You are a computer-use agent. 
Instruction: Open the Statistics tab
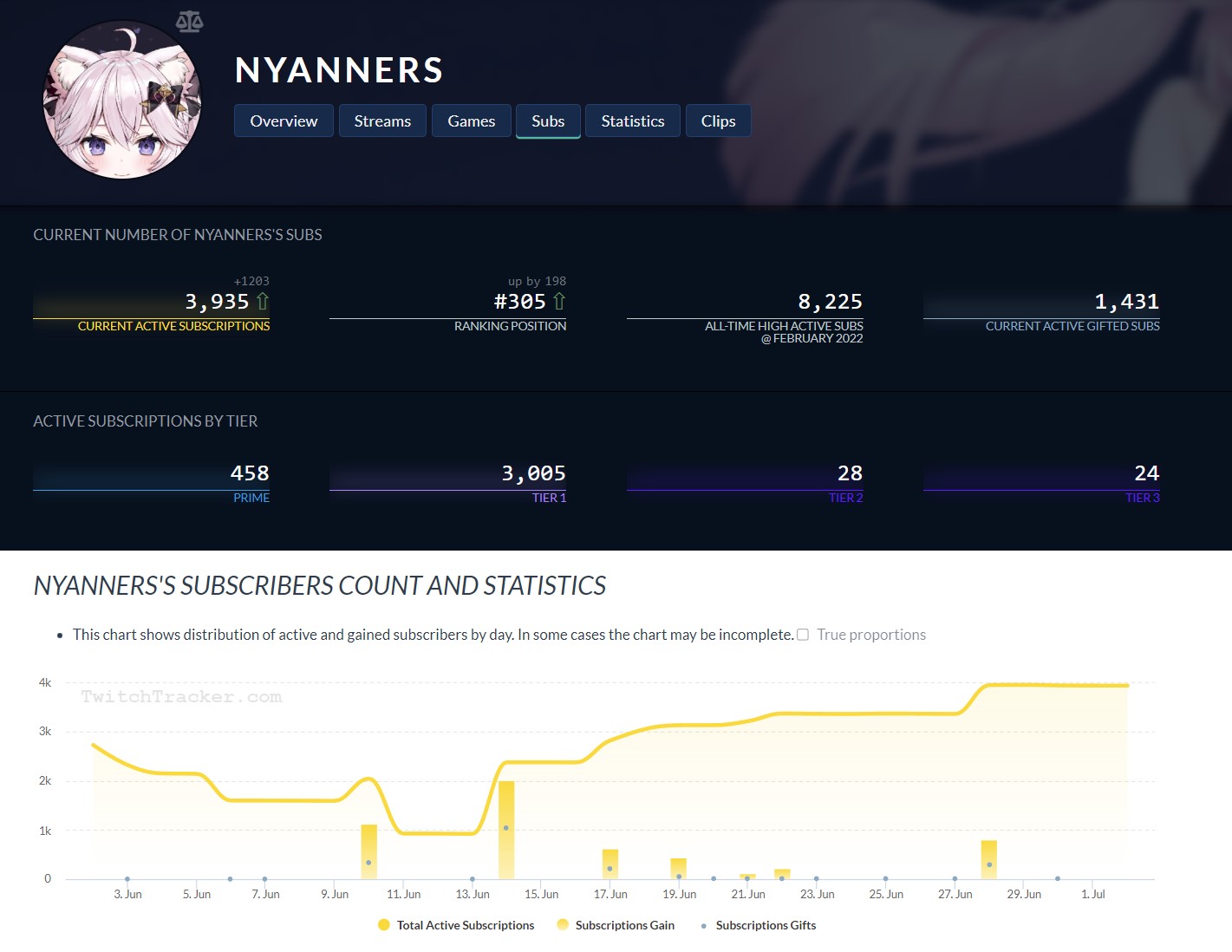click(x=633, y=121)
